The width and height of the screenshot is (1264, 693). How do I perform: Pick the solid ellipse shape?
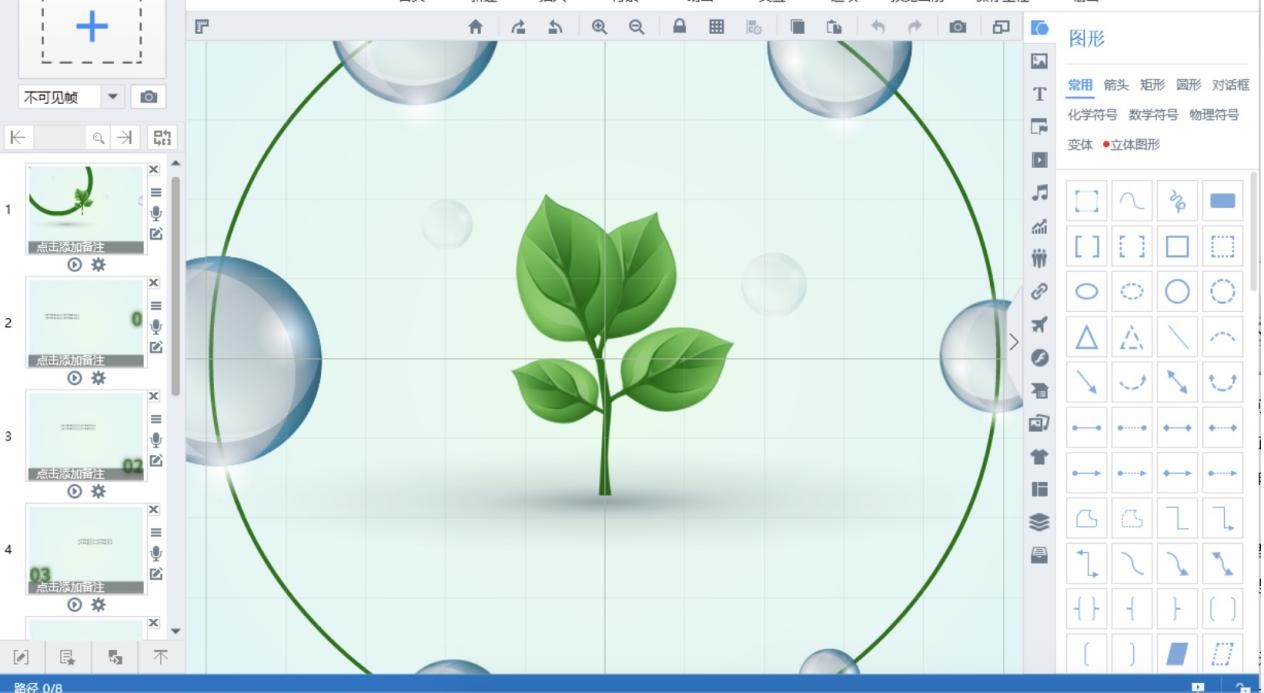[1087, 291]
